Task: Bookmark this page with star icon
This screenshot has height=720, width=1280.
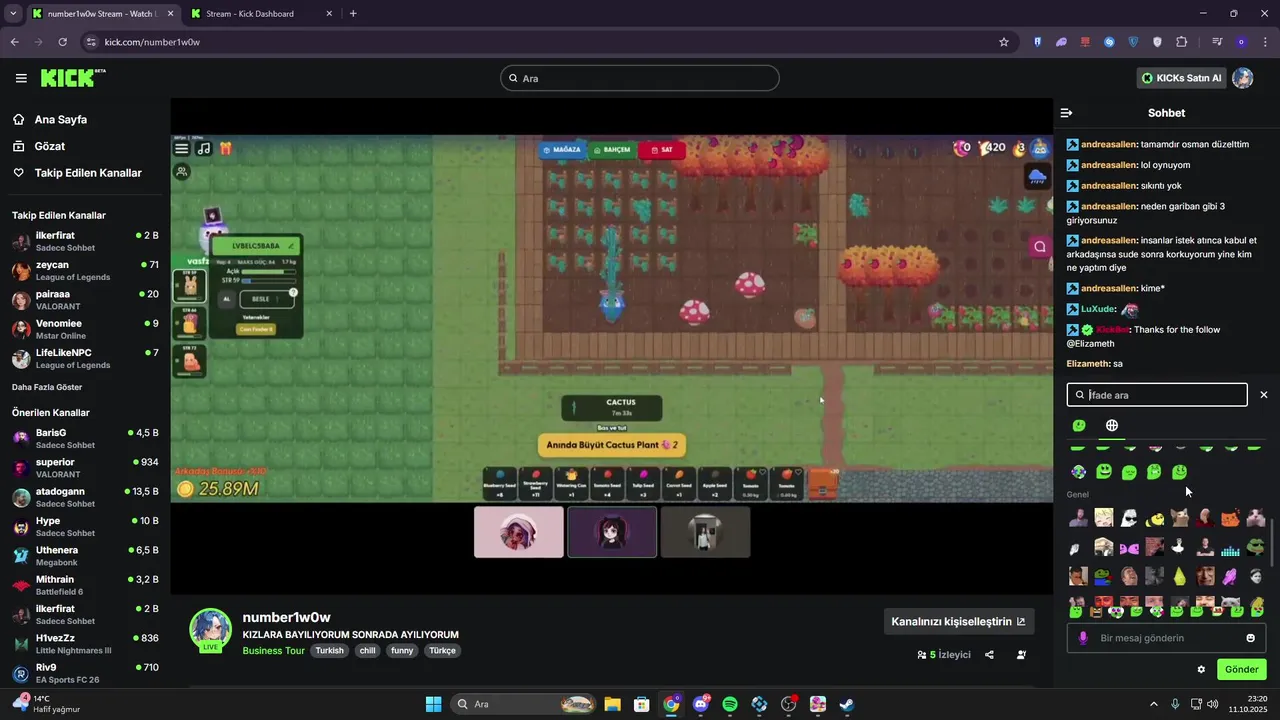Action: 1003,42
